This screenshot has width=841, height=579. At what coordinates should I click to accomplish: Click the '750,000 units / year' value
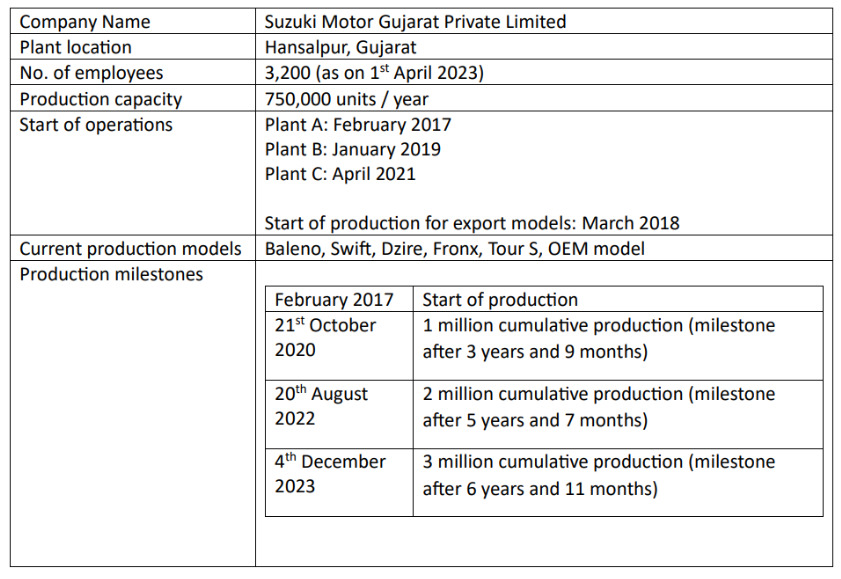346,99
